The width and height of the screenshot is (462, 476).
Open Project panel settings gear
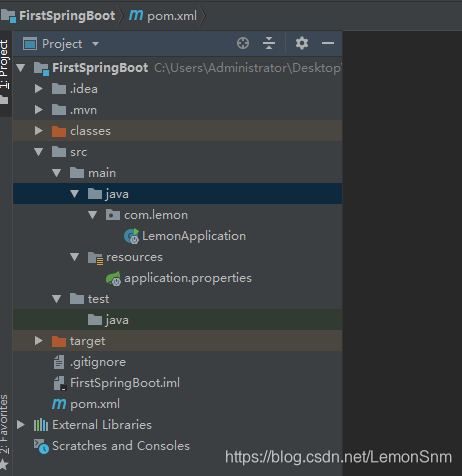pyautogui.click(x=302, y=43)
